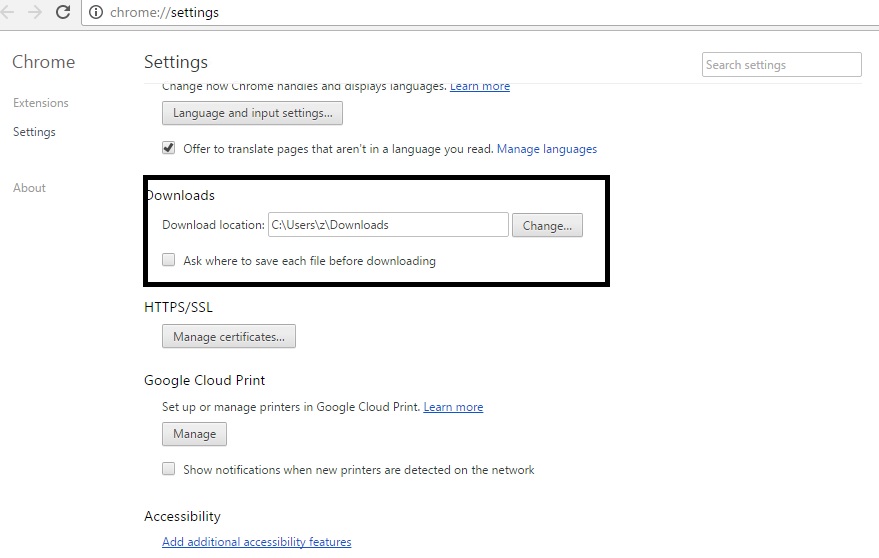
Task: Open Language and input settings
Action: [x=252, y=113]
